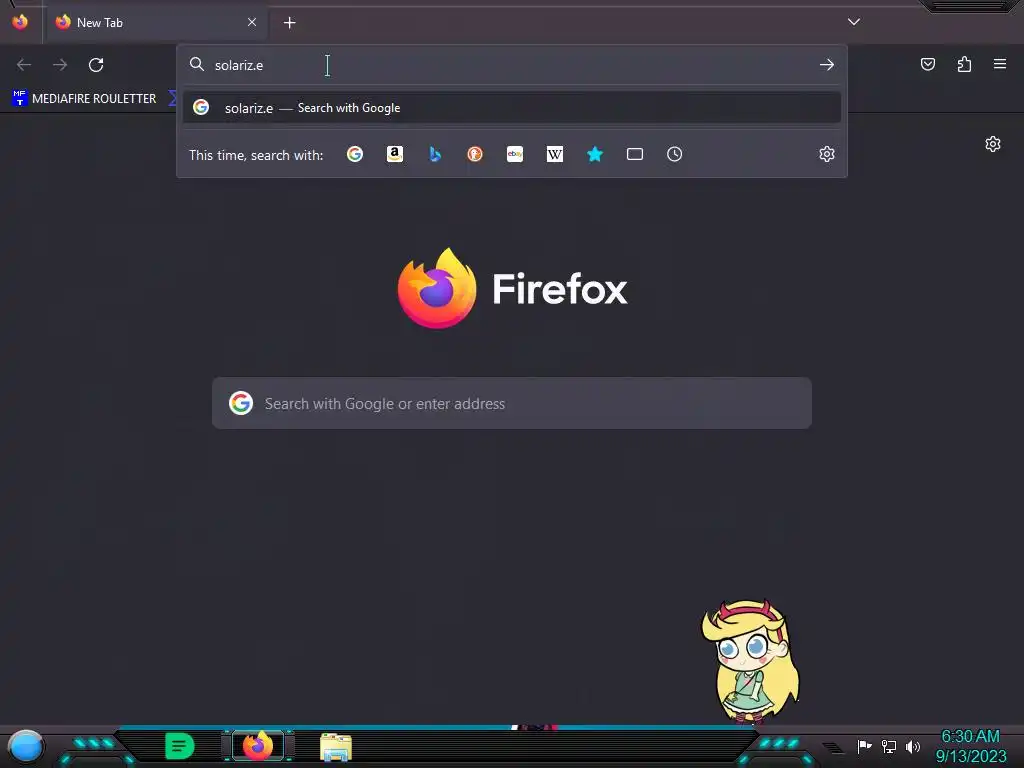Search open tabs with the tab icon
The height and width of the screenshot is (768, 1024).
[x=635, y=154]
